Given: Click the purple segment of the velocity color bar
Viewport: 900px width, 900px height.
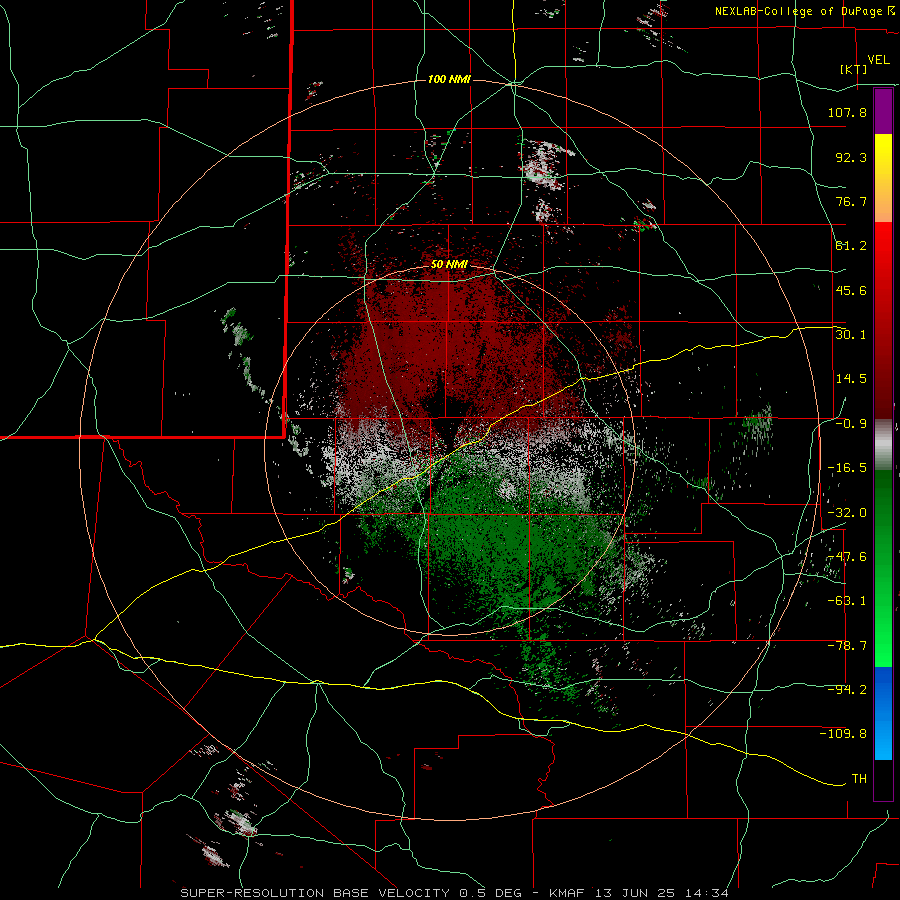Looking at the screenshot, I should (883, 111).
